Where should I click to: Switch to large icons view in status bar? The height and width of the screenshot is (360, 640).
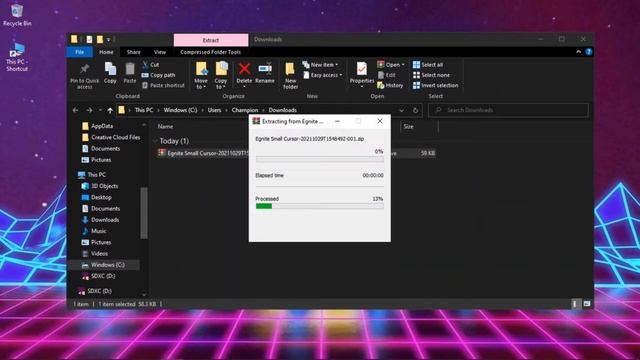(x=587, y=304)
